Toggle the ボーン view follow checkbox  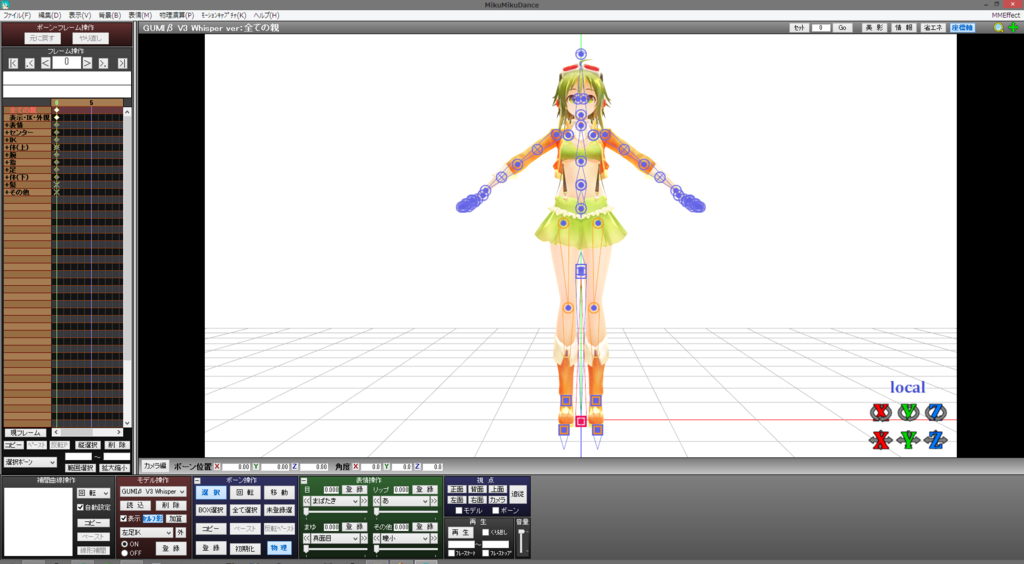[496, 510]
